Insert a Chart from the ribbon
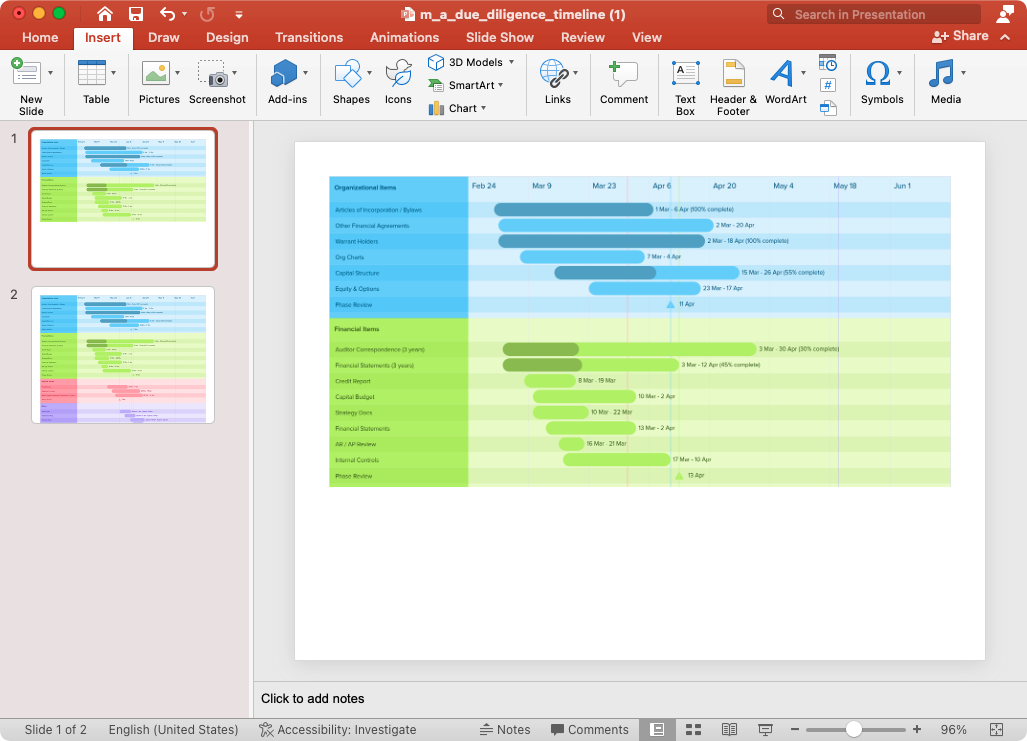Image resolution: width=1027 pixels, height=741 pixels. (457, 108)
